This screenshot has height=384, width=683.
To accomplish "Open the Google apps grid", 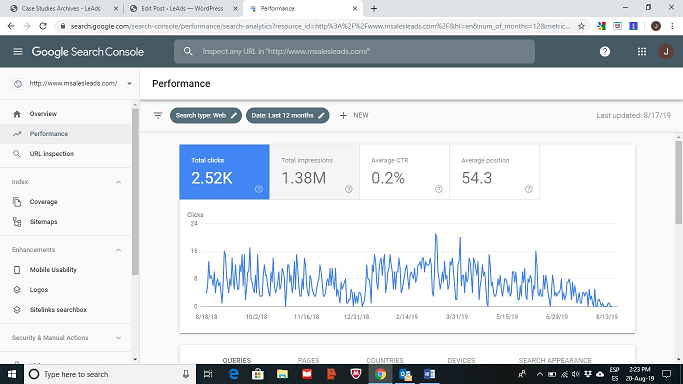I will 642,51.
